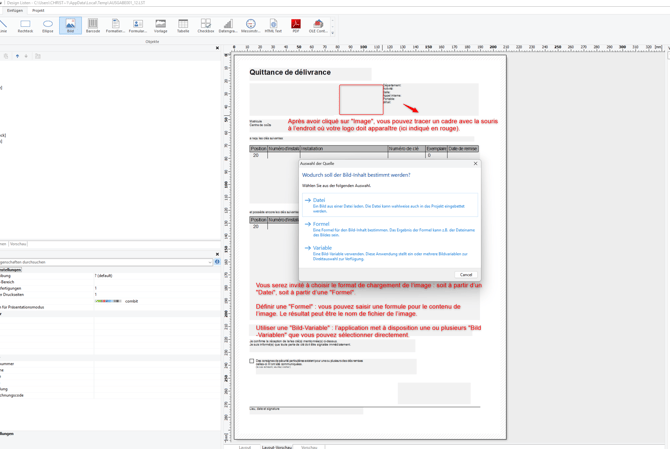The image size is (670, 449).
Task: Choose the Datei source option
Action: 319,200
